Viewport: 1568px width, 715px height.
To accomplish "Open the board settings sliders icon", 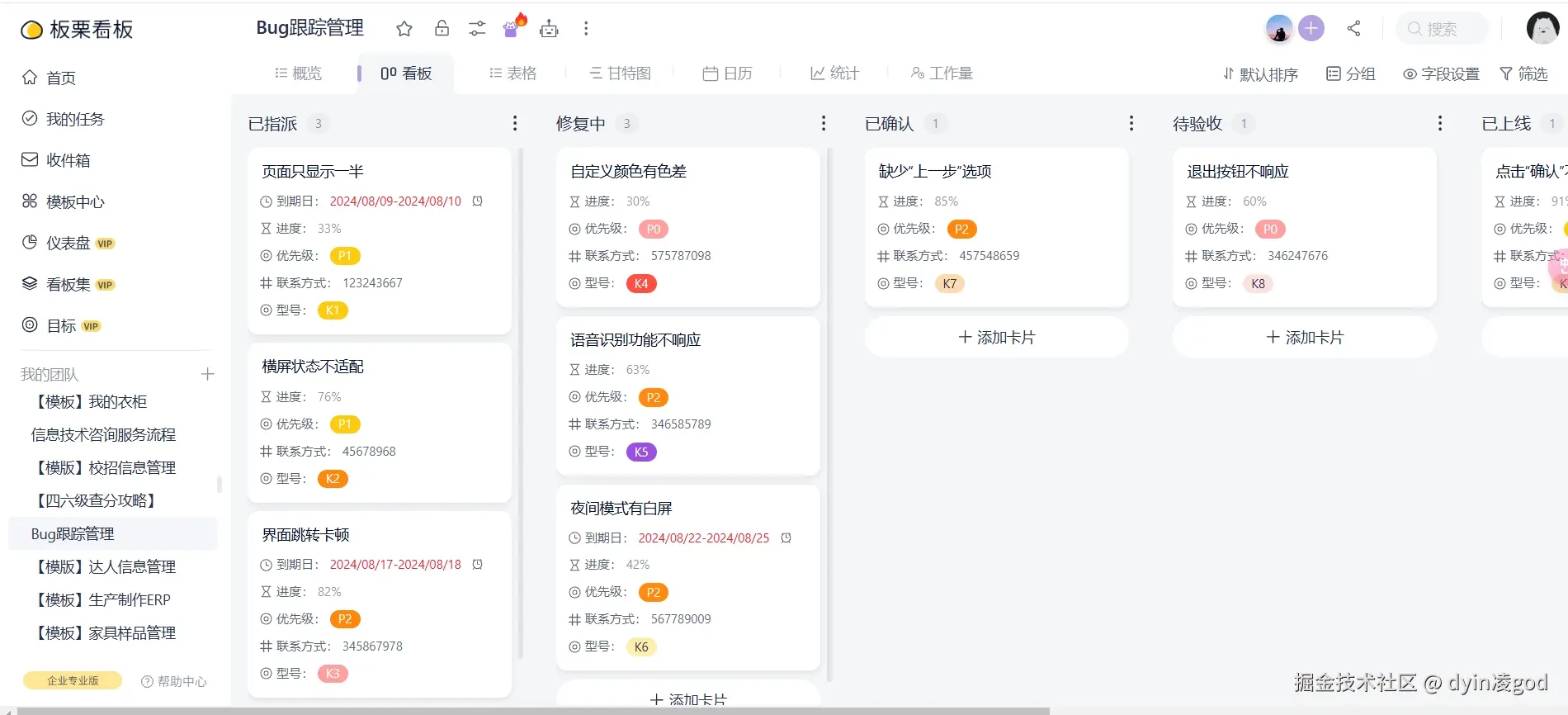I will (x=477, y=29).
